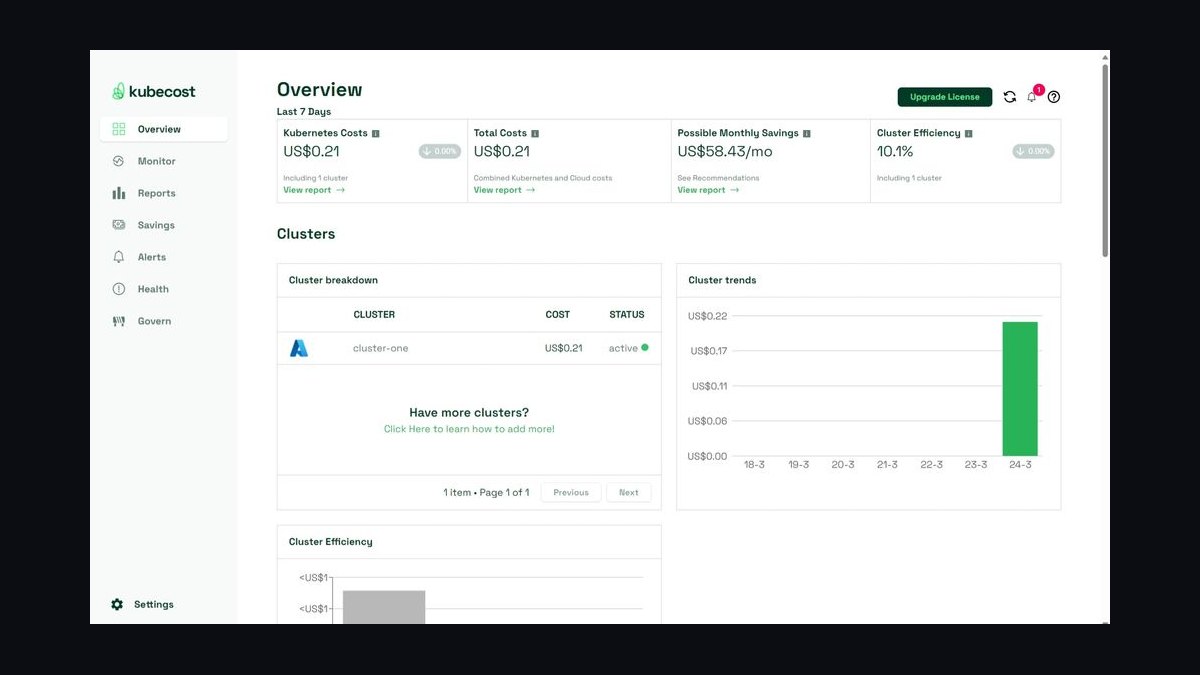The width and height of the screenshot is (1200, 675).
Task: Click the Last 7 Days label
Action: [x=304, y=112]
